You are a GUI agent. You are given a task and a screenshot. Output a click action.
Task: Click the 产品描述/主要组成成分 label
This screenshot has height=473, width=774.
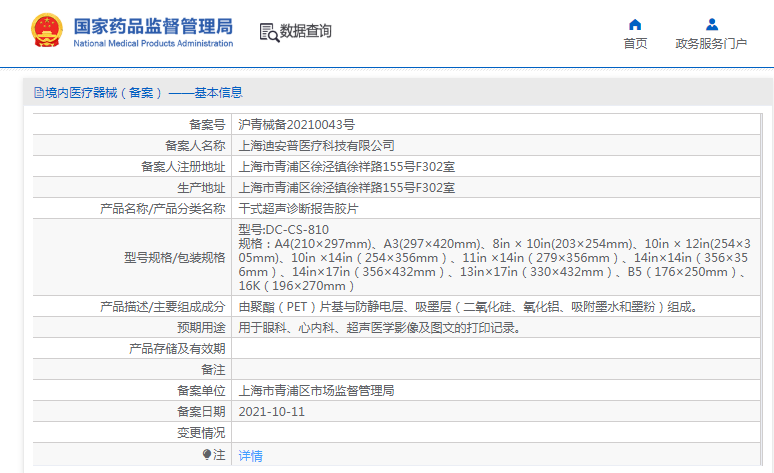(x=162, y=307)
